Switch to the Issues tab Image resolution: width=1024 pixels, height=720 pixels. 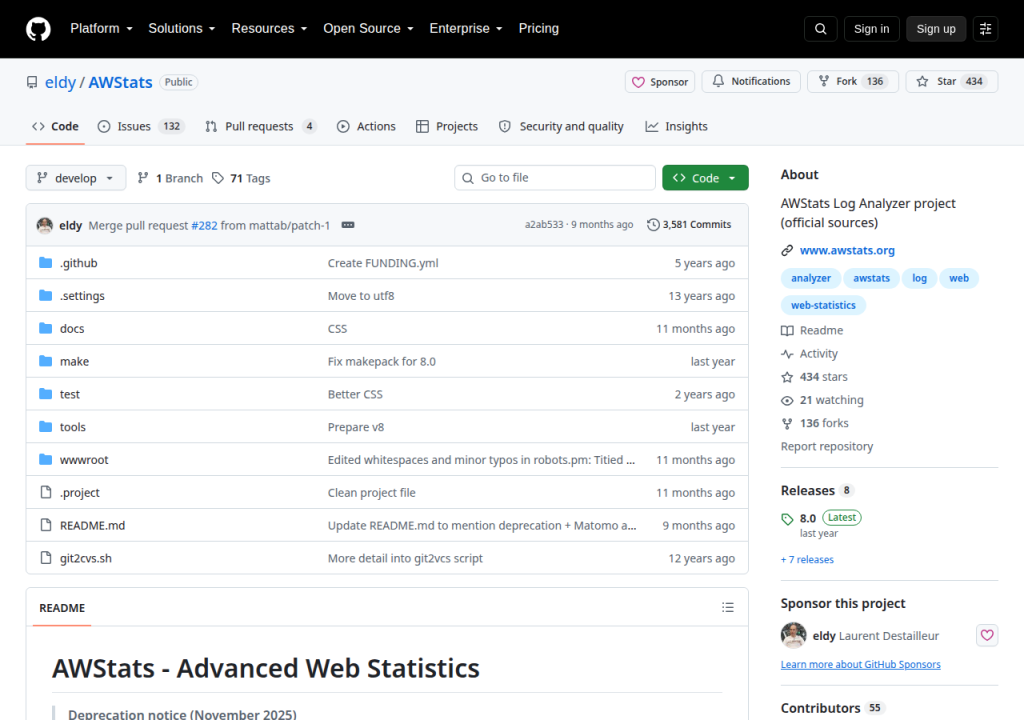[141, 127]
